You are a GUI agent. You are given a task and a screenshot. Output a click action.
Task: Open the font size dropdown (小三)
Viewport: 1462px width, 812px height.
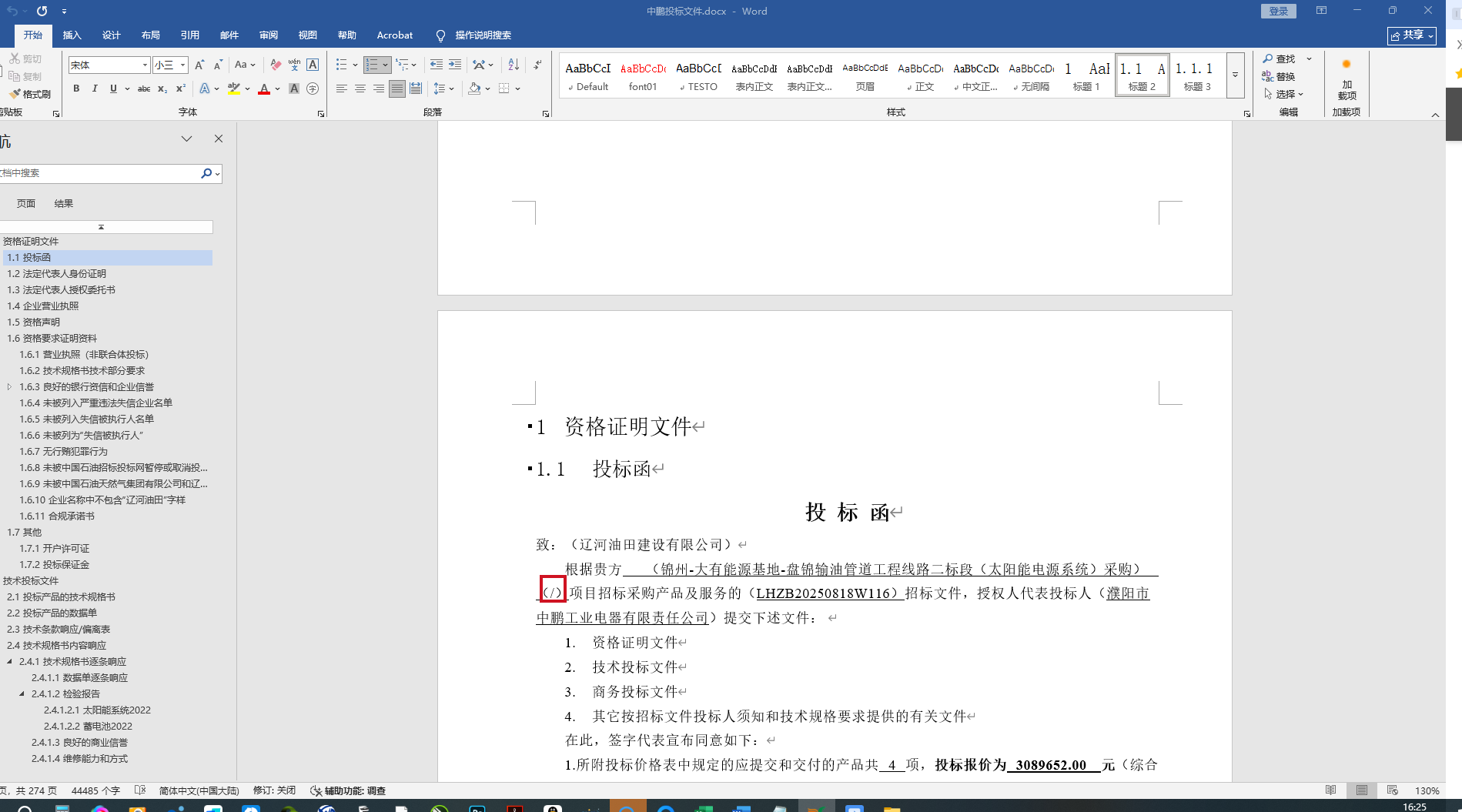coord(182,65)
